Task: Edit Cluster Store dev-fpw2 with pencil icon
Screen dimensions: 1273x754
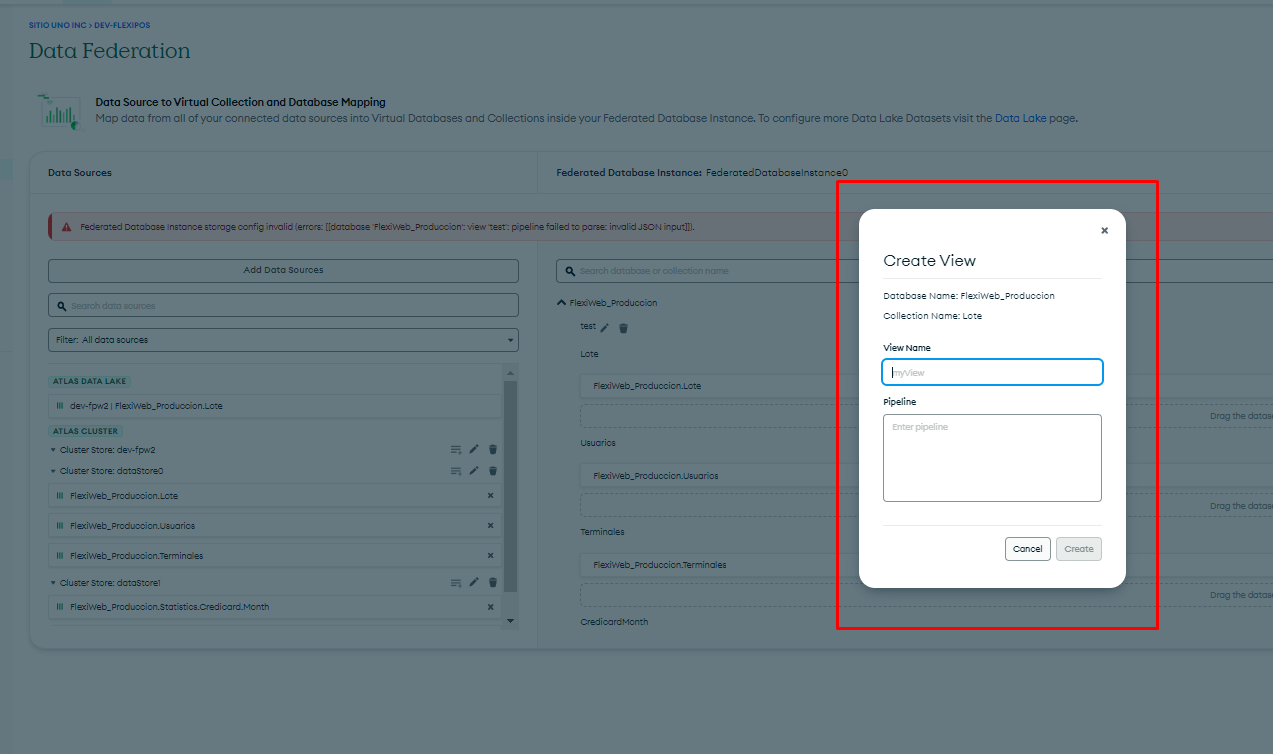Action: coord(474,450)
